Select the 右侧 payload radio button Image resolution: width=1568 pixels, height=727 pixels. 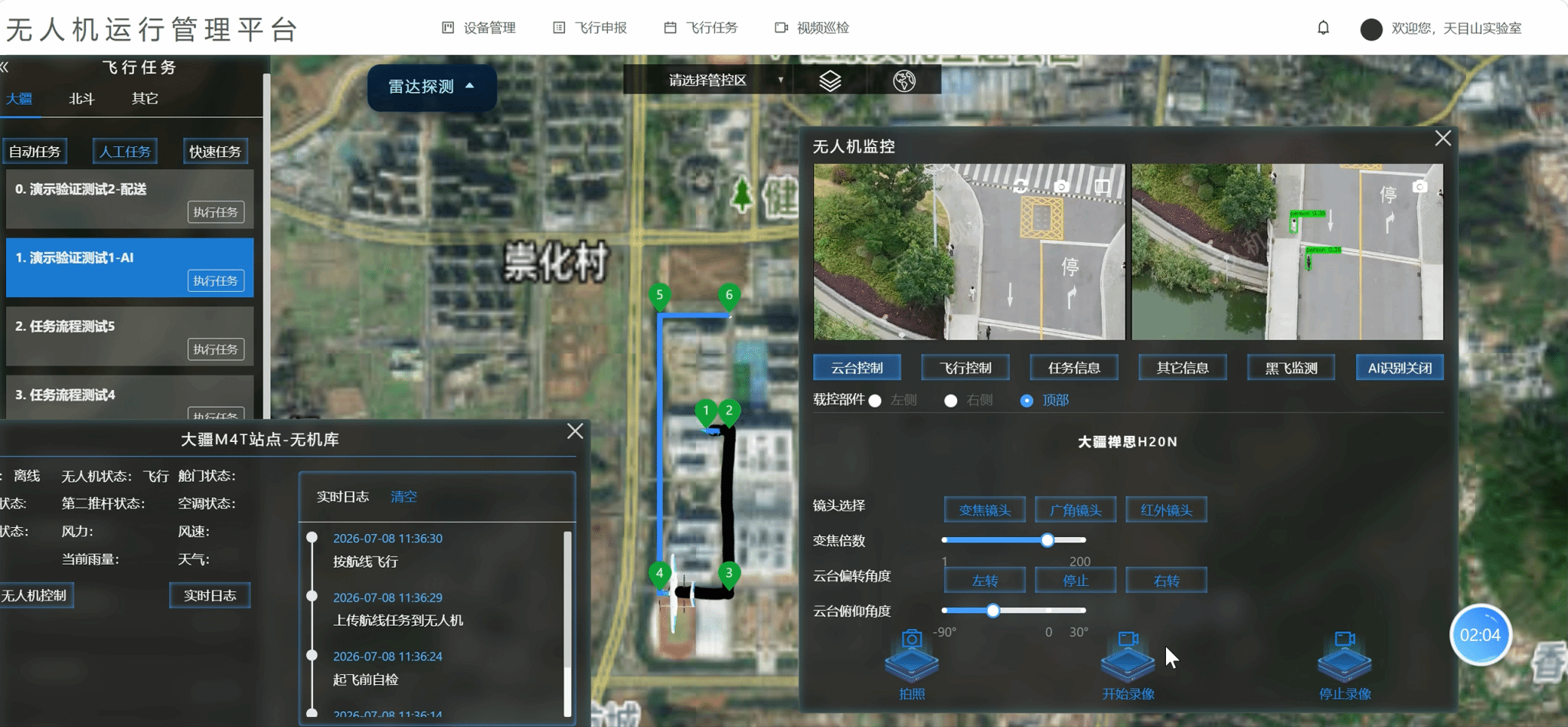click(950, 401)
